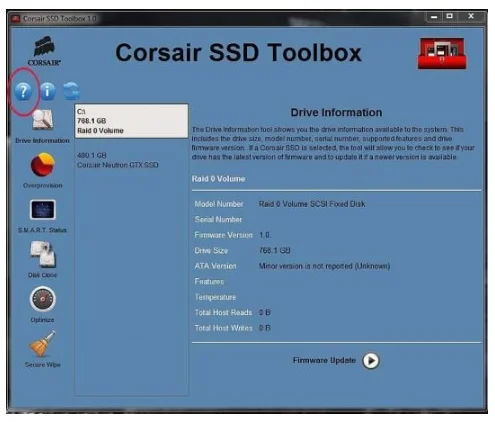Select the C:\ 768.1 GB Raid 0 Volume drive

(131, 121)
